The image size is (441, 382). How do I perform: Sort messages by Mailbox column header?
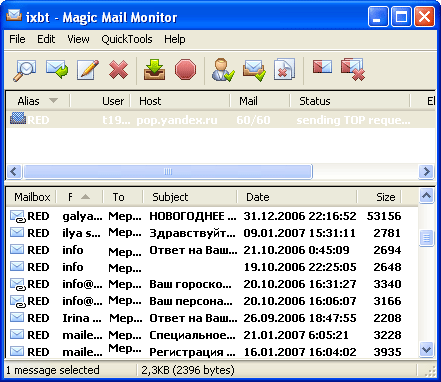(31, 197)
